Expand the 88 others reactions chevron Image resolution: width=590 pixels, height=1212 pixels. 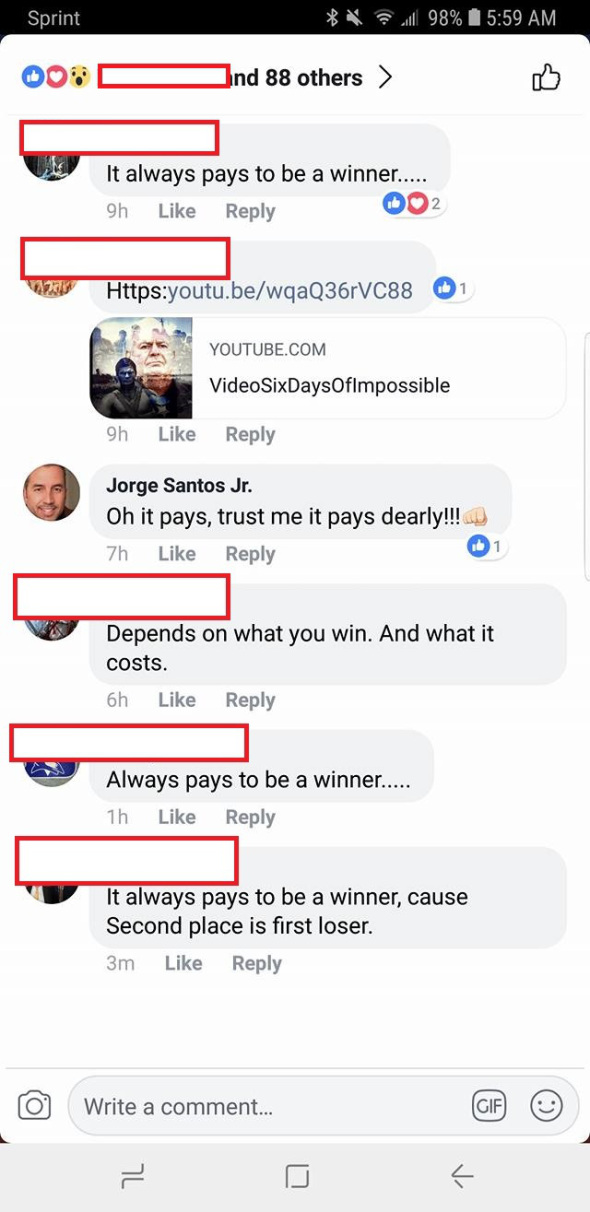coord(385,77)
